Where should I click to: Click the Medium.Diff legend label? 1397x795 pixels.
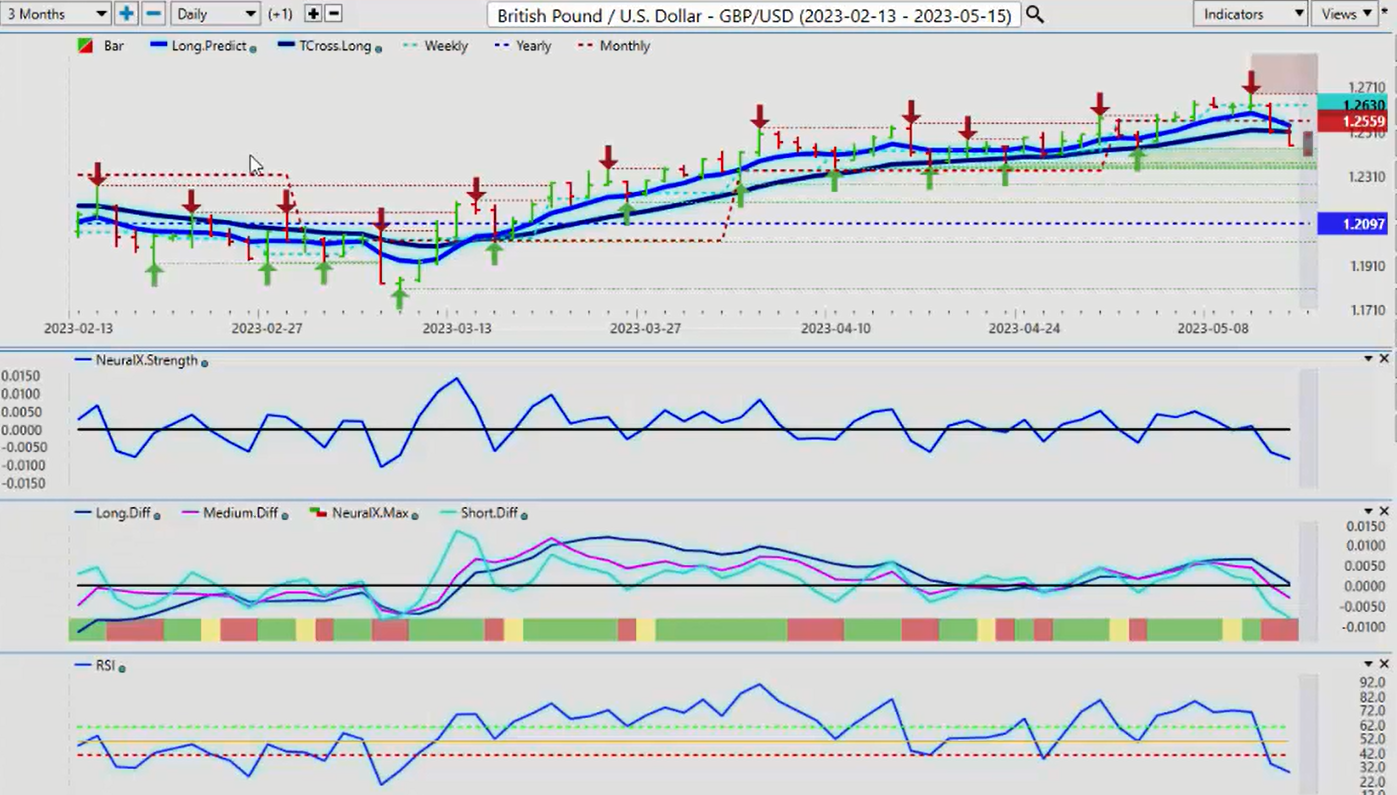(239, 513)
